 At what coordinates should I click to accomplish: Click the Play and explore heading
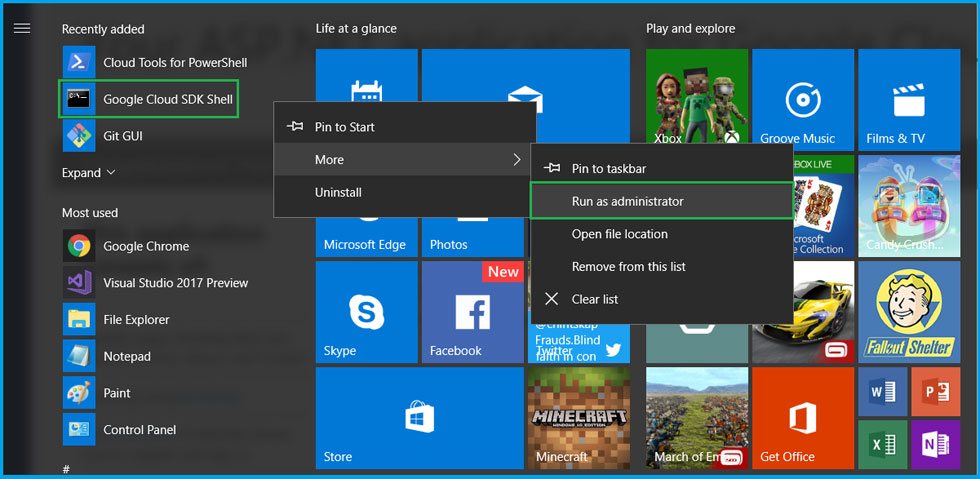pyautogui.click(x=691, y=29)
